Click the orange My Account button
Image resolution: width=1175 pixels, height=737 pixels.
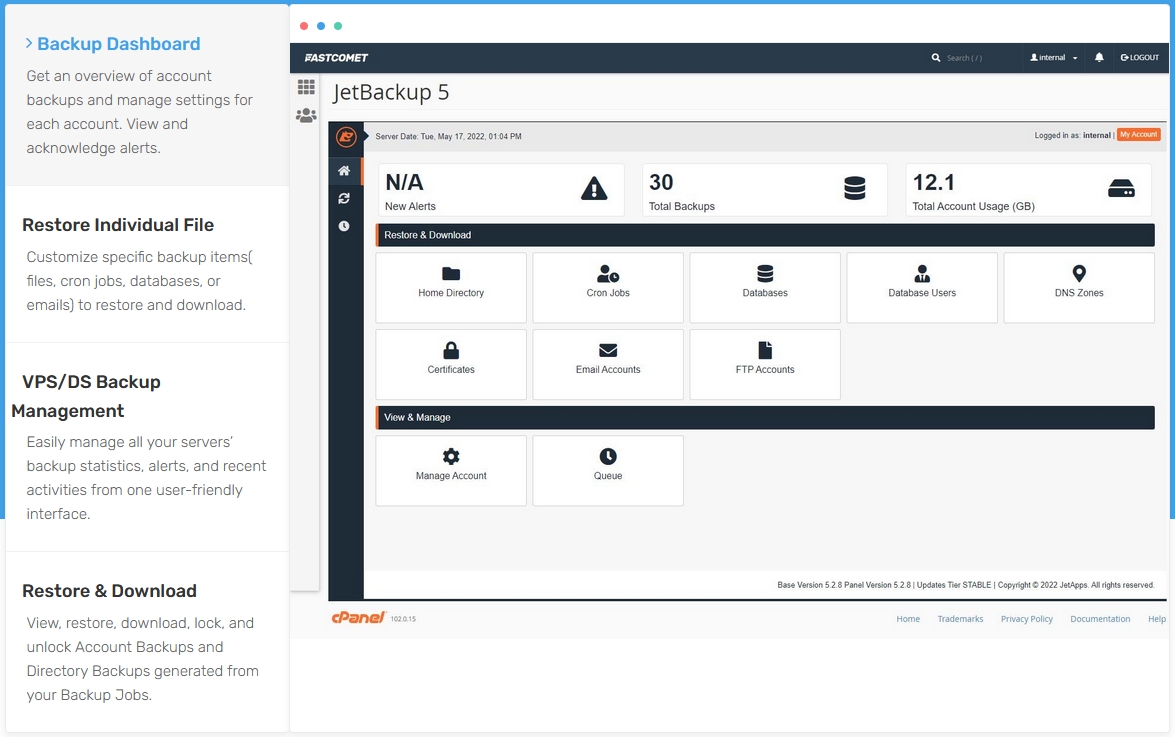tap(1138, 135)
